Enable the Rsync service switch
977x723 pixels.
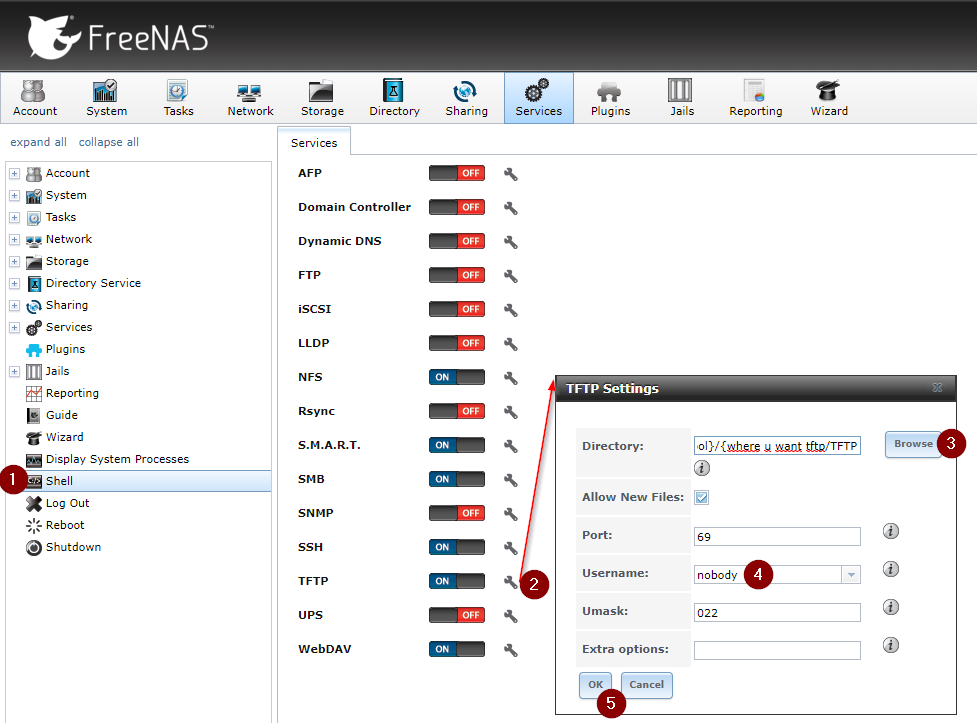click(457, 411)
